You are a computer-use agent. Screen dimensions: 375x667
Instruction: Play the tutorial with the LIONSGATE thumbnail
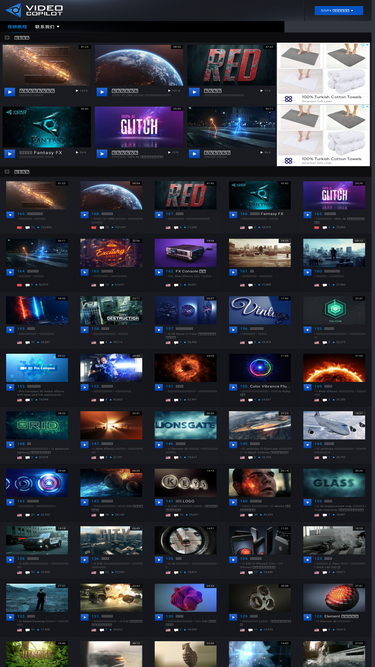(159, 445)
